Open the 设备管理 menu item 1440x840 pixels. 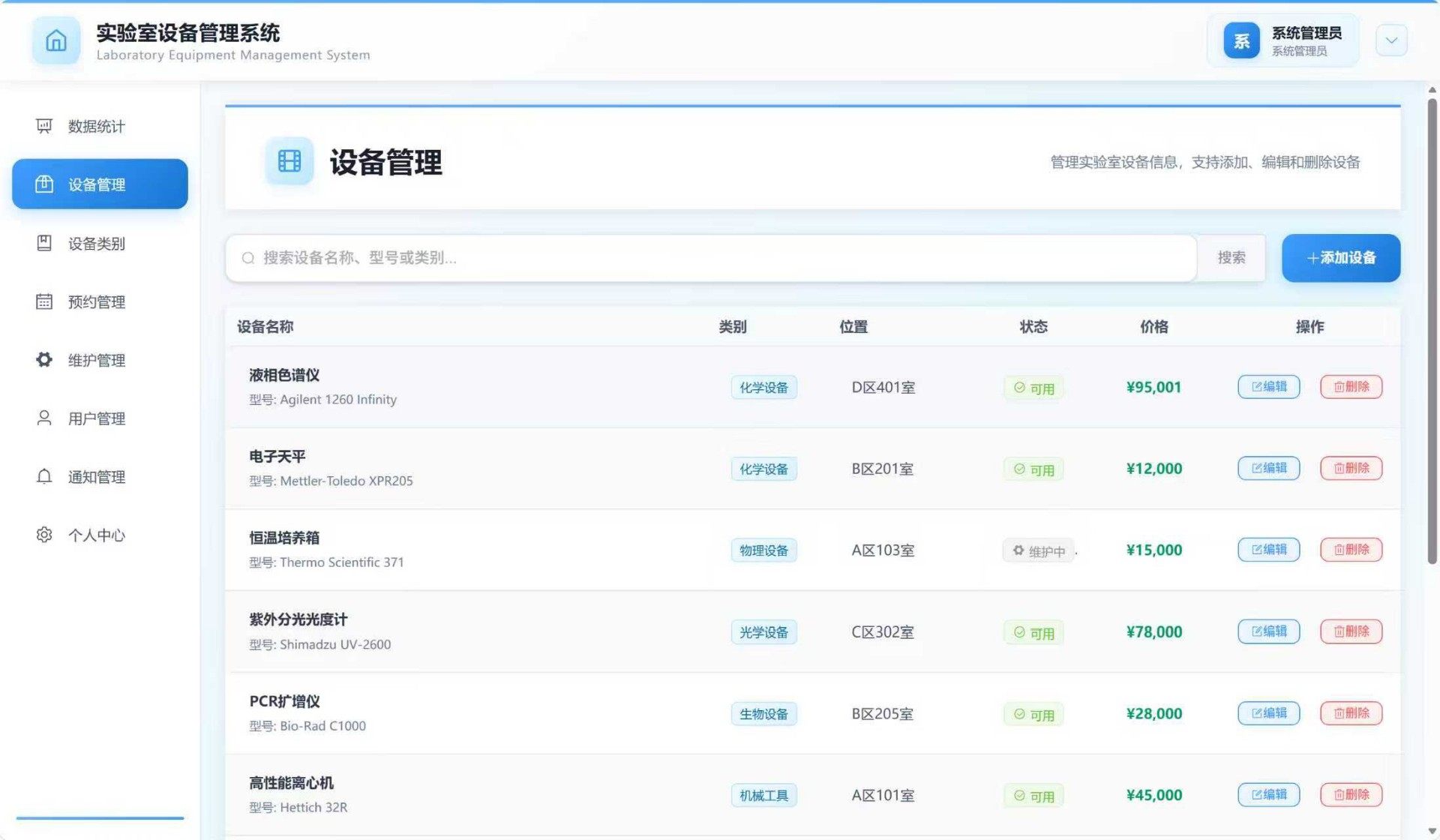click(100, 184)
